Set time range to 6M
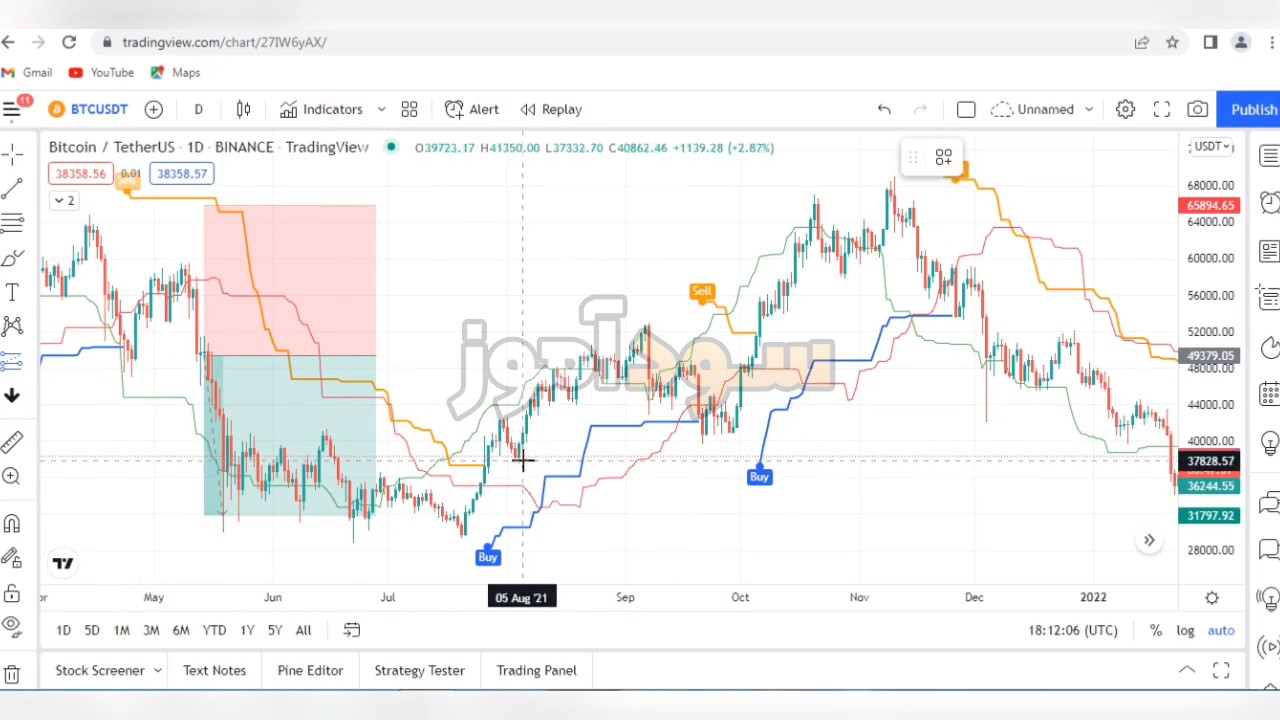Image resolution: width=1280 pixels, height=720 pixels. click(x=181, y=630)
